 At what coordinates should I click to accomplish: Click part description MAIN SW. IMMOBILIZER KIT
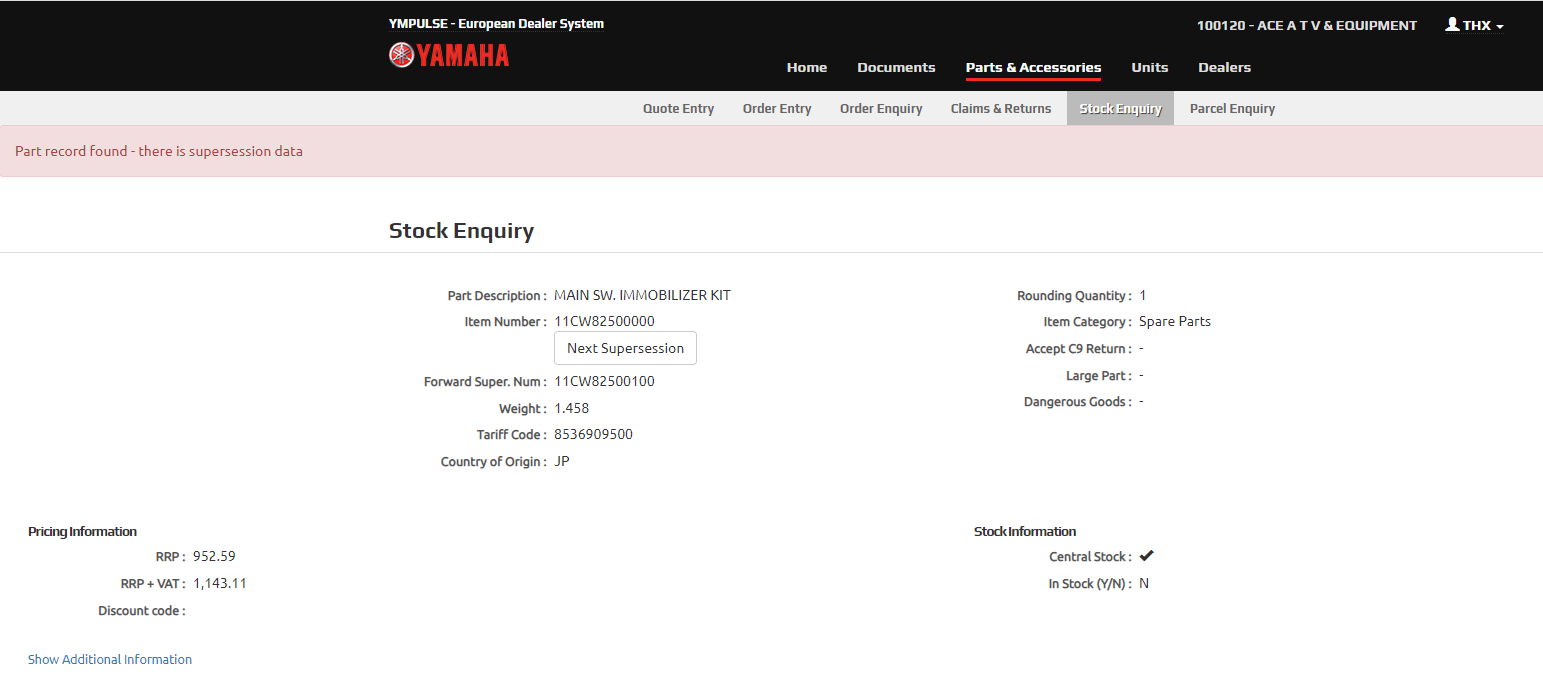pos(642,295)
